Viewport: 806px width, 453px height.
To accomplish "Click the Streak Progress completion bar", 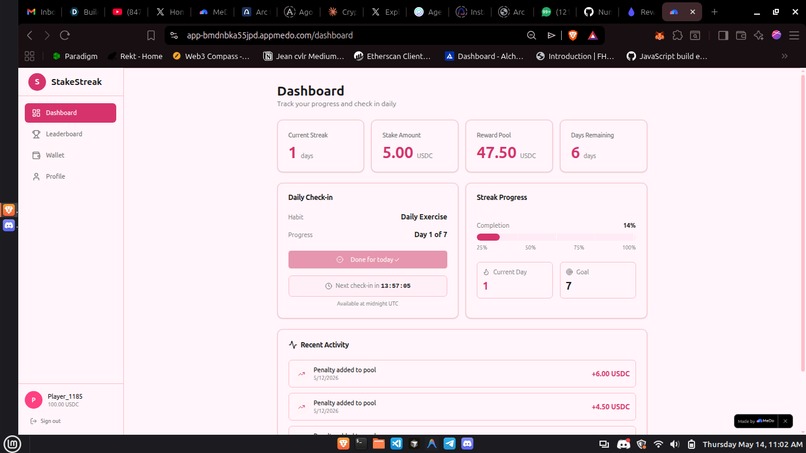I will click(556, 237).
